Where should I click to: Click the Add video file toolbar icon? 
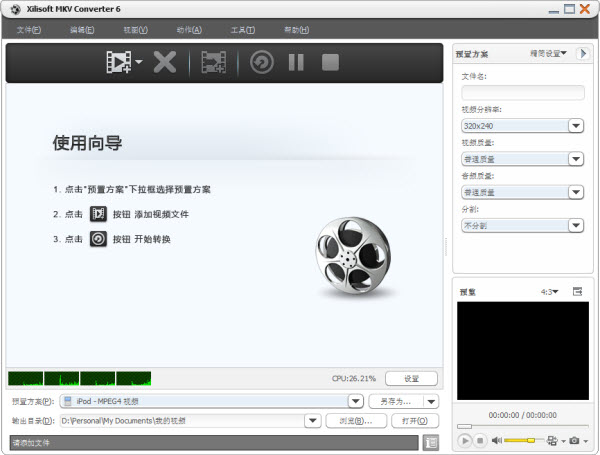[119, 62]
